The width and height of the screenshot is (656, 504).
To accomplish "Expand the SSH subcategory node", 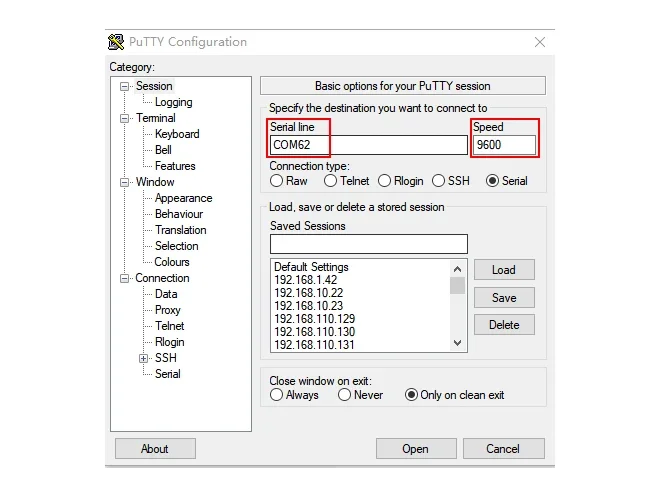I will click(x=144, y=358).
